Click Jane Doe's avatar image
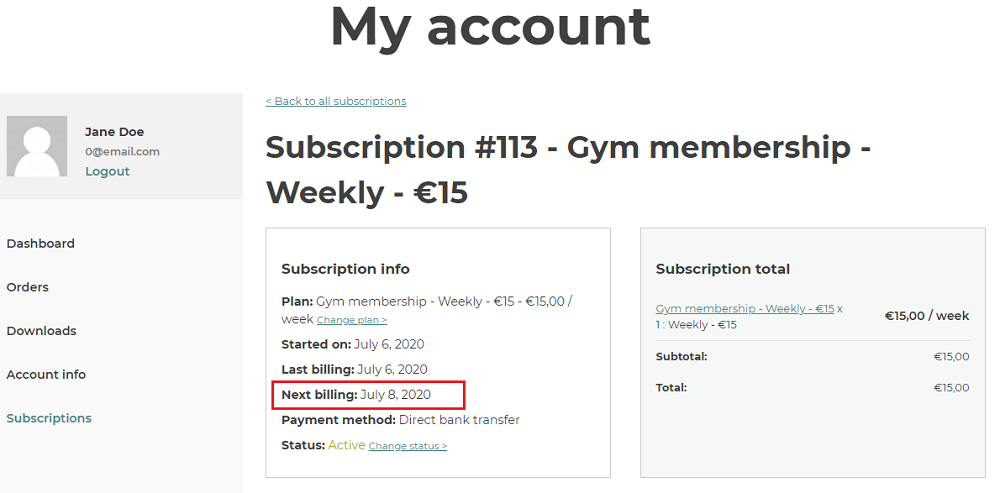1000x493 pixels. [x=37, y=146]
